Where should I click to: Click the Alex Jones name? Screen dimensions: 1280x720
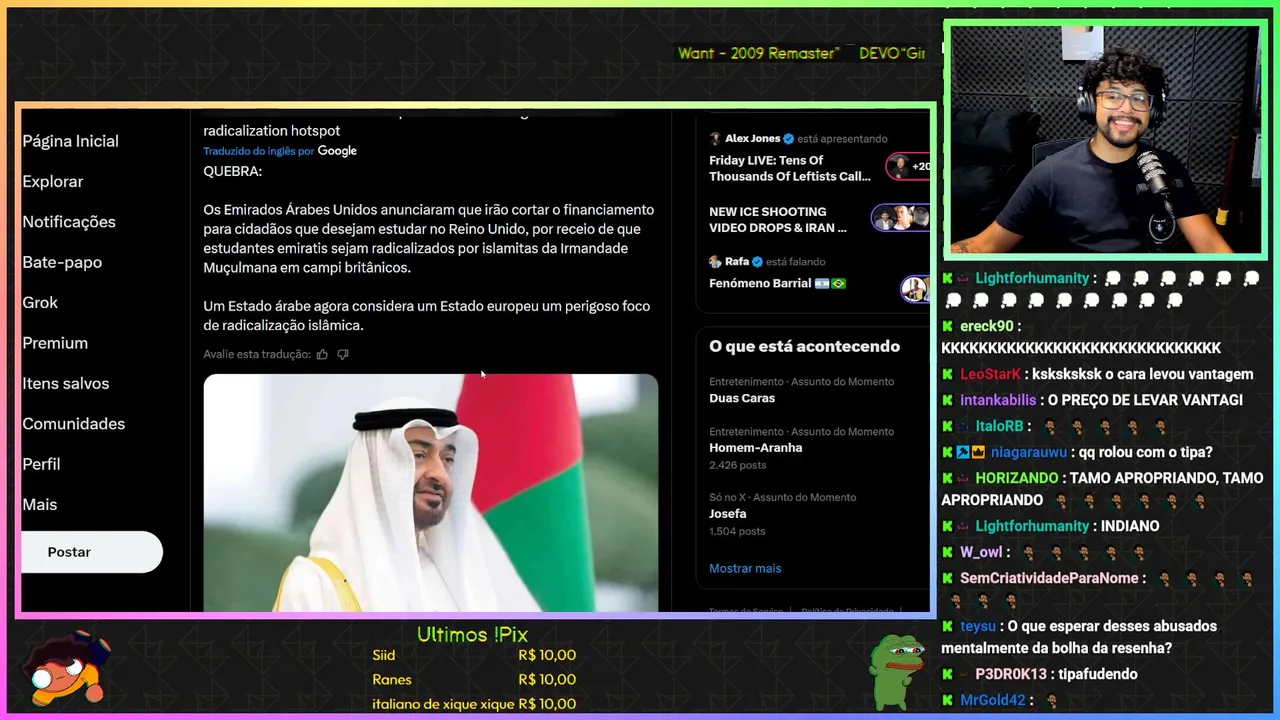752,138
